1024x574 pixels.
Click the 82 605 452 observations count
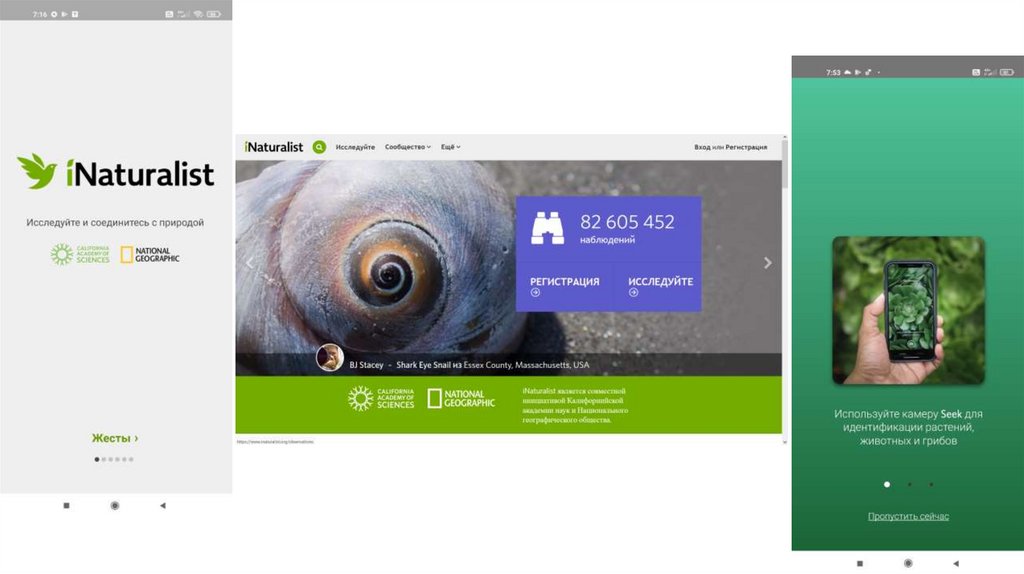(x=627, y=222)
